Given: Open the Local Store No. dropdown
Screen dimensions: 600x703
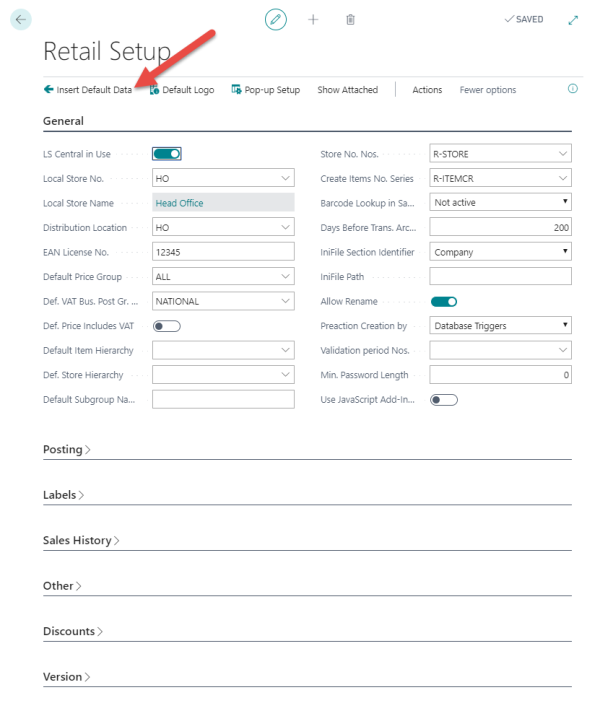Looking at the screenshot, I should (x=287, y=178).
